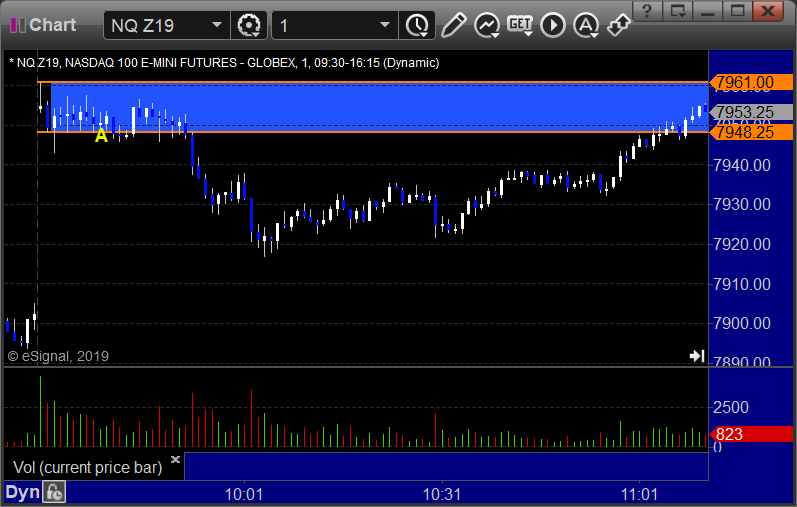
Task: Click the Vol (current price bar) label
Action: point(87,467)
